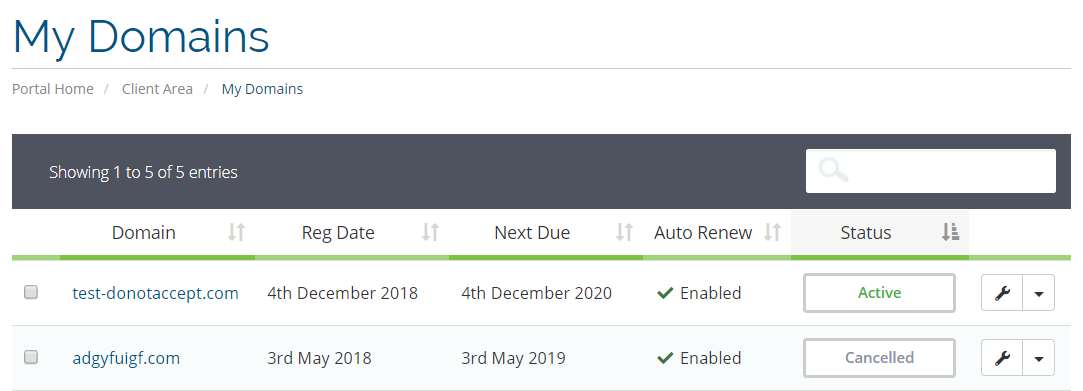Select the adgyfuigf.com row checkbox
This screenshot has height=391, width=1083.
click(31, 357)
